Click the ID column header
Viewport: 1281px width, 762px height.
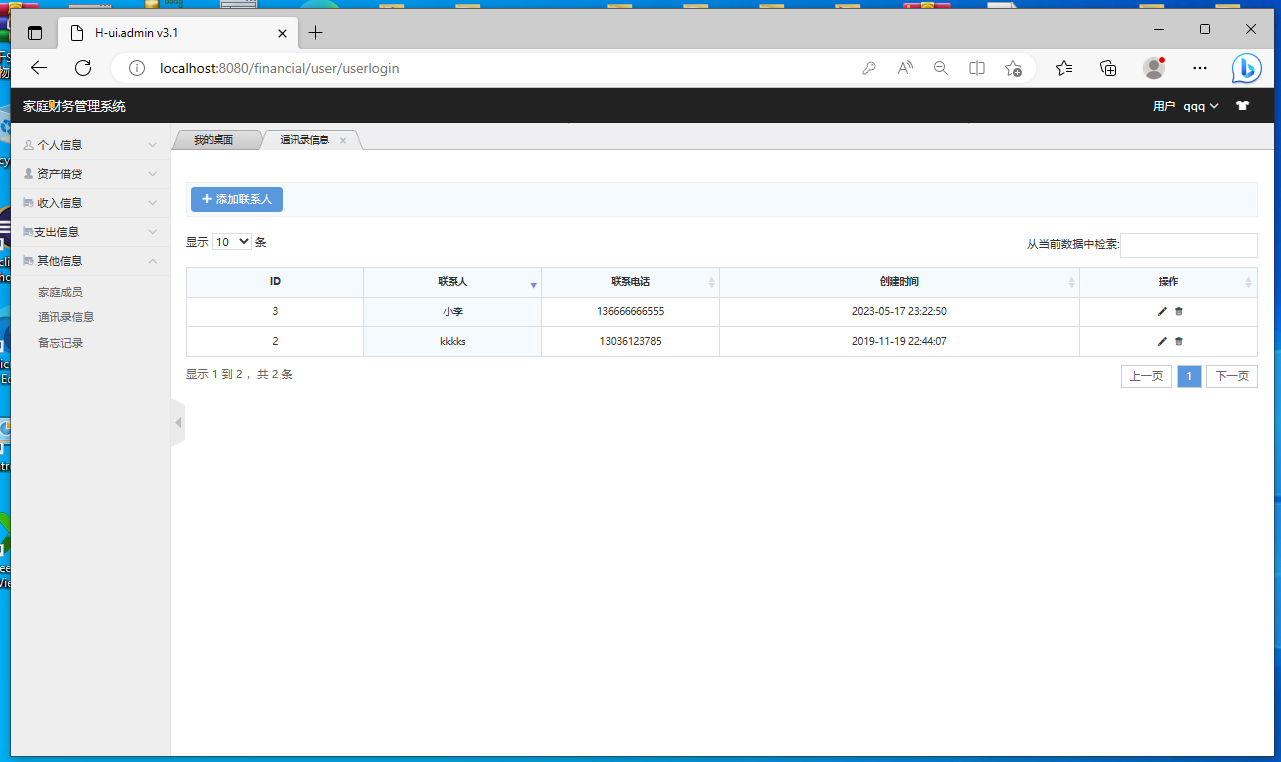tap(275, 282)
